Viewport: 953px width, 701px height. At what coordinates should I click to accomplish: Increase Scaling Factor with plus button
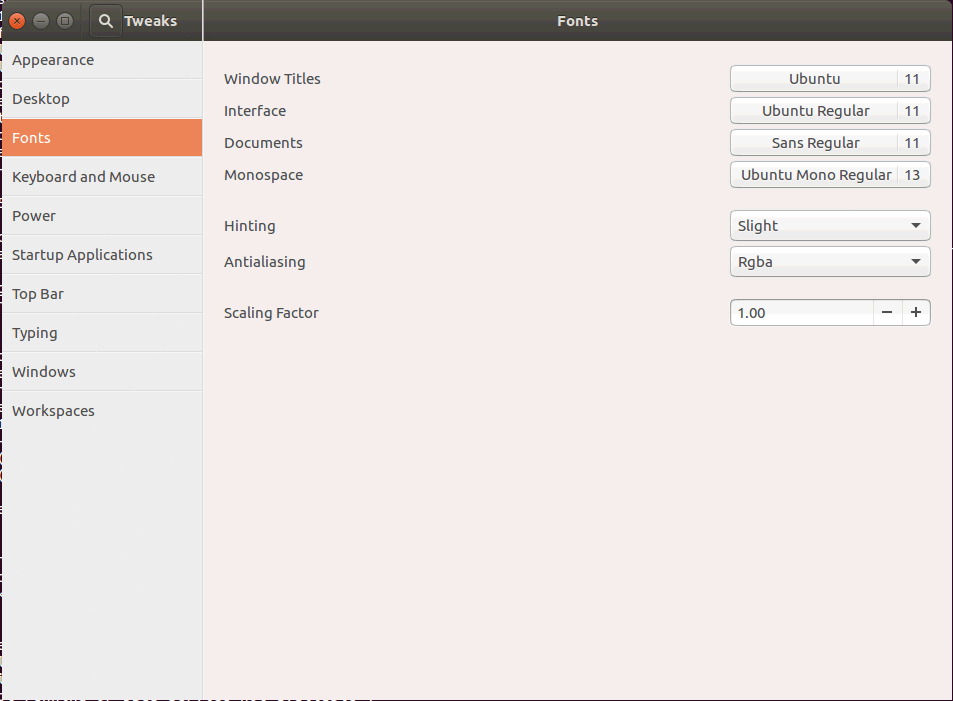(916, 313)
